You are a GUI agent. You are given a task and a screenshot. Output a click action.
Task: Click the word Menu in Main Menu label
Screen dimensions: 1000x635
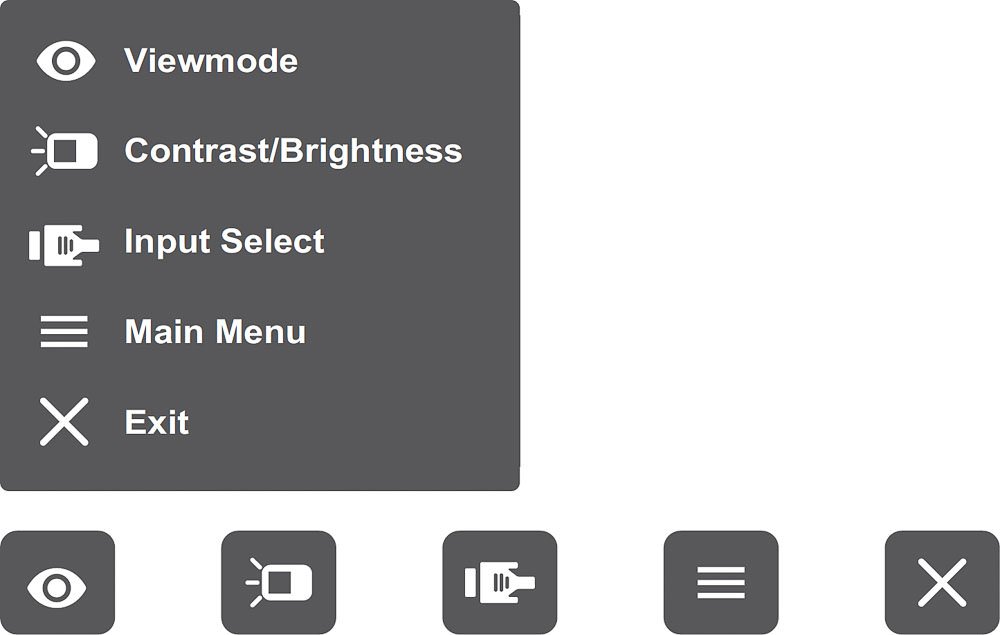[x=260, y=332]
